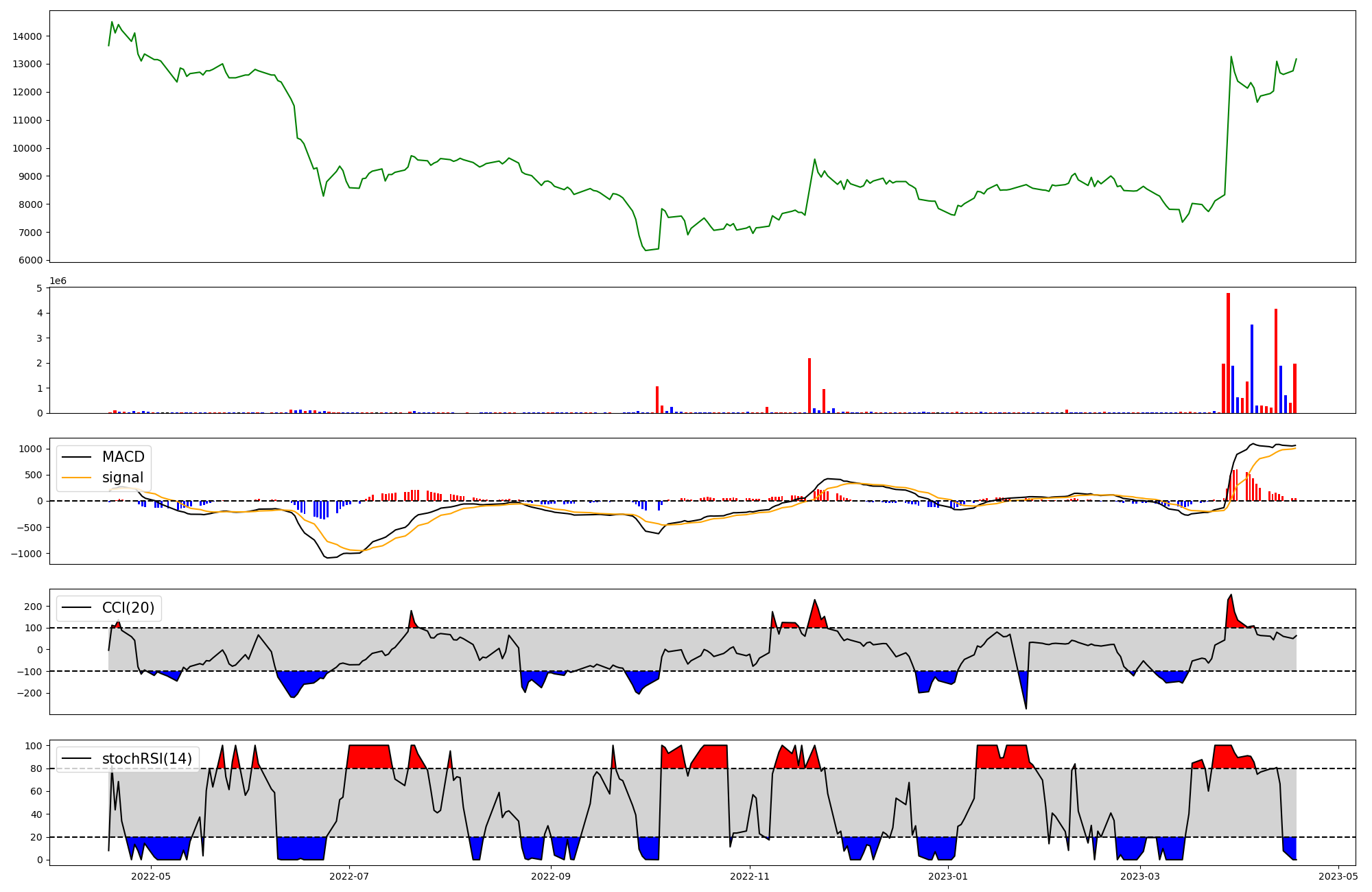Click the 1e6 volume scale label
The image size is (1372, 892).
click(x=58, y=281)
